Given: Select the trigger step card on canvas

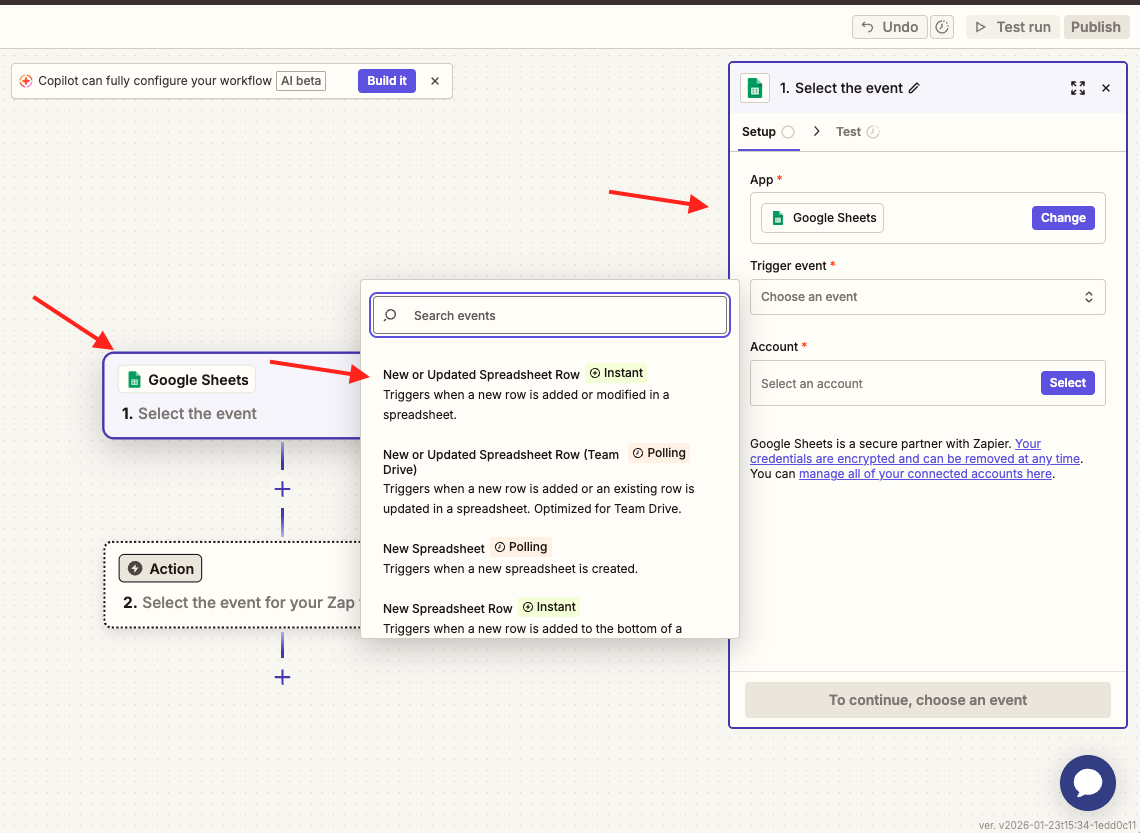Looking at the screenshot, I should click(233, 395).
